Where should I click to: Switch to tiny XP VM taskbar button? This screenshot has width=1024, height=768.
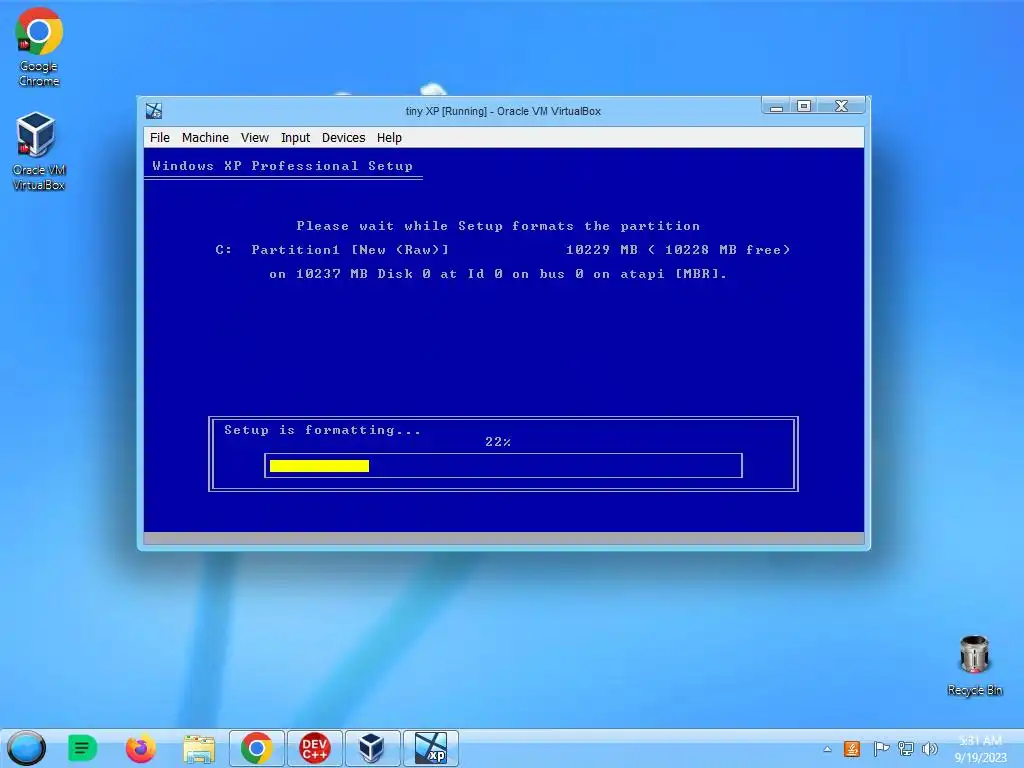point(430,748)
